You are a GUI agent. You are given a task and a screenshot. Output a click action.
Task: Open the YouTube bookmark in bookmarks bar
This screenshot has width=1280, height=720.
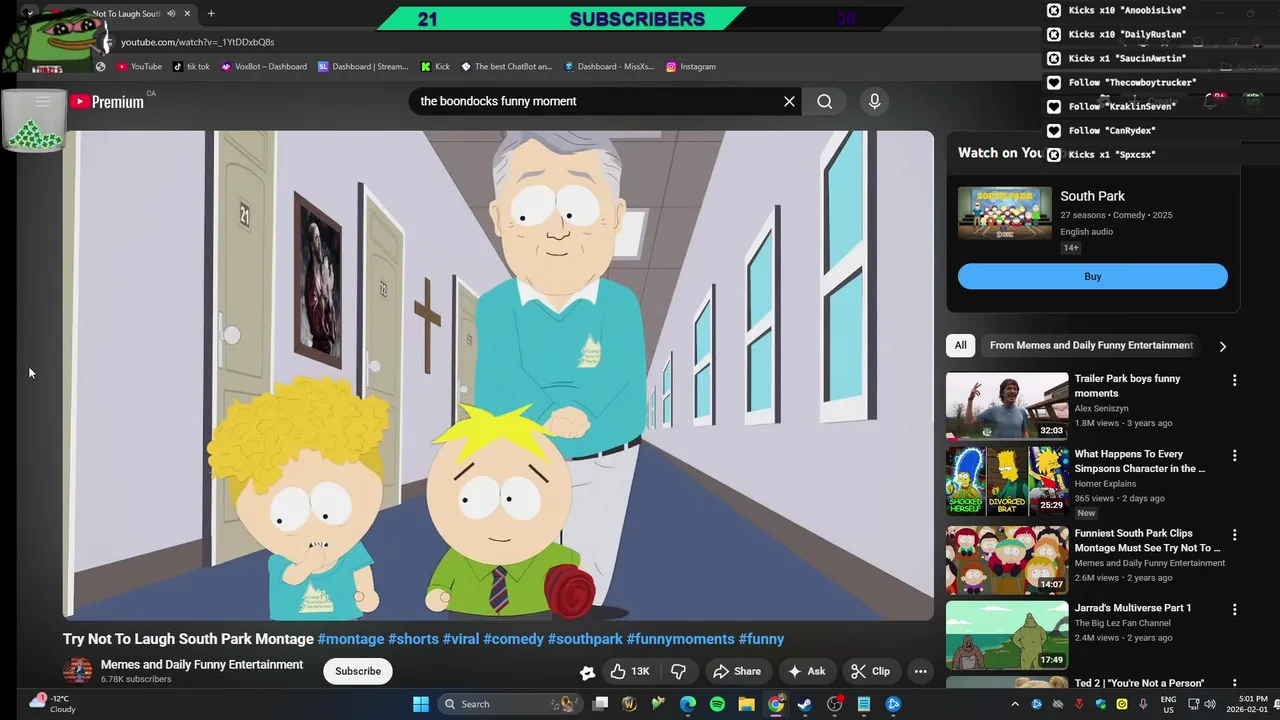click(139, 66)
